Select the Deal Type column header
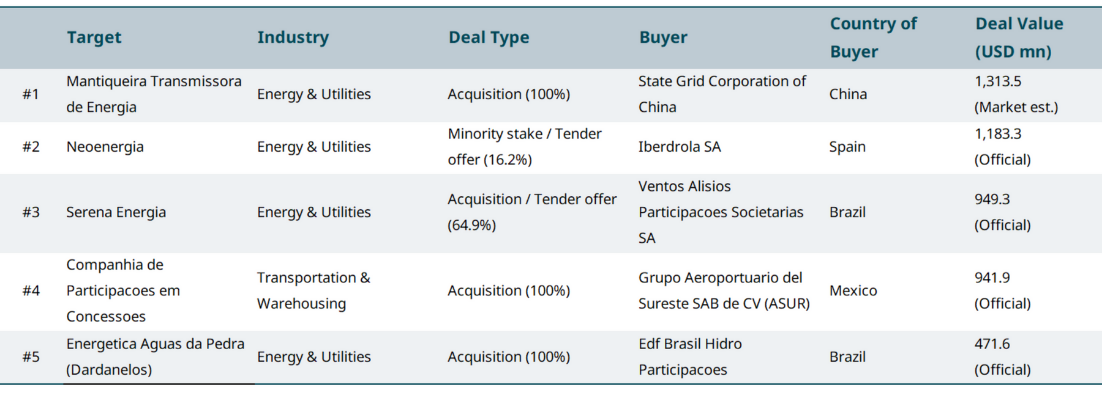Image resolution: width=1102 pixels, height=400 pixels. 488,37
